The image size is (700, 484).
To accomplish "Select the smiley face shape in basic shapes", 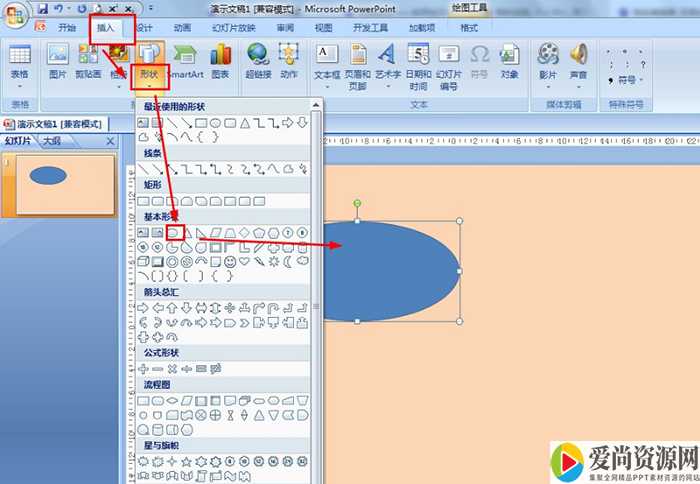I will tap(230, 262).
